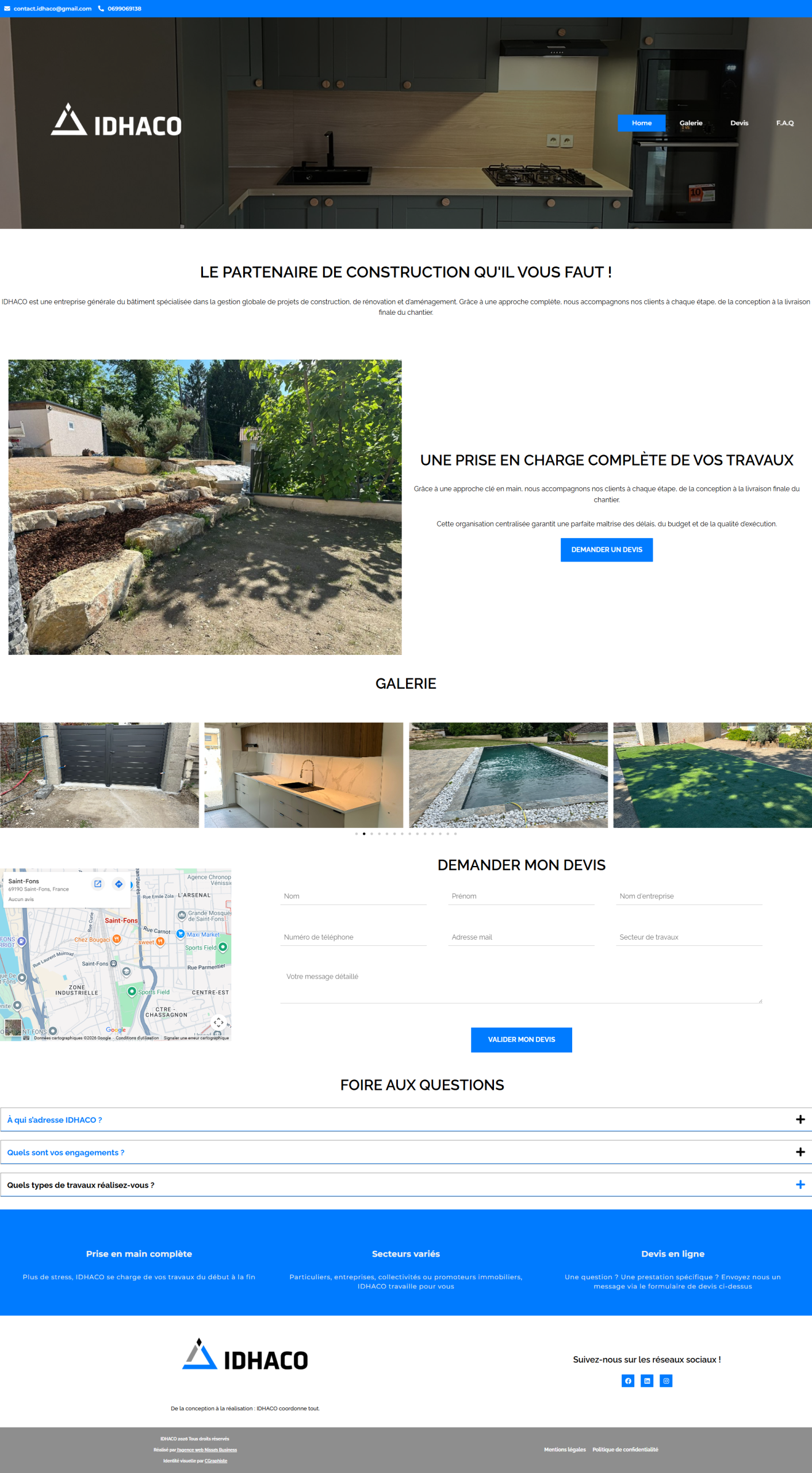Open the F.A.Q menu item
The image size is (812, 1473).
coord(784,123)
